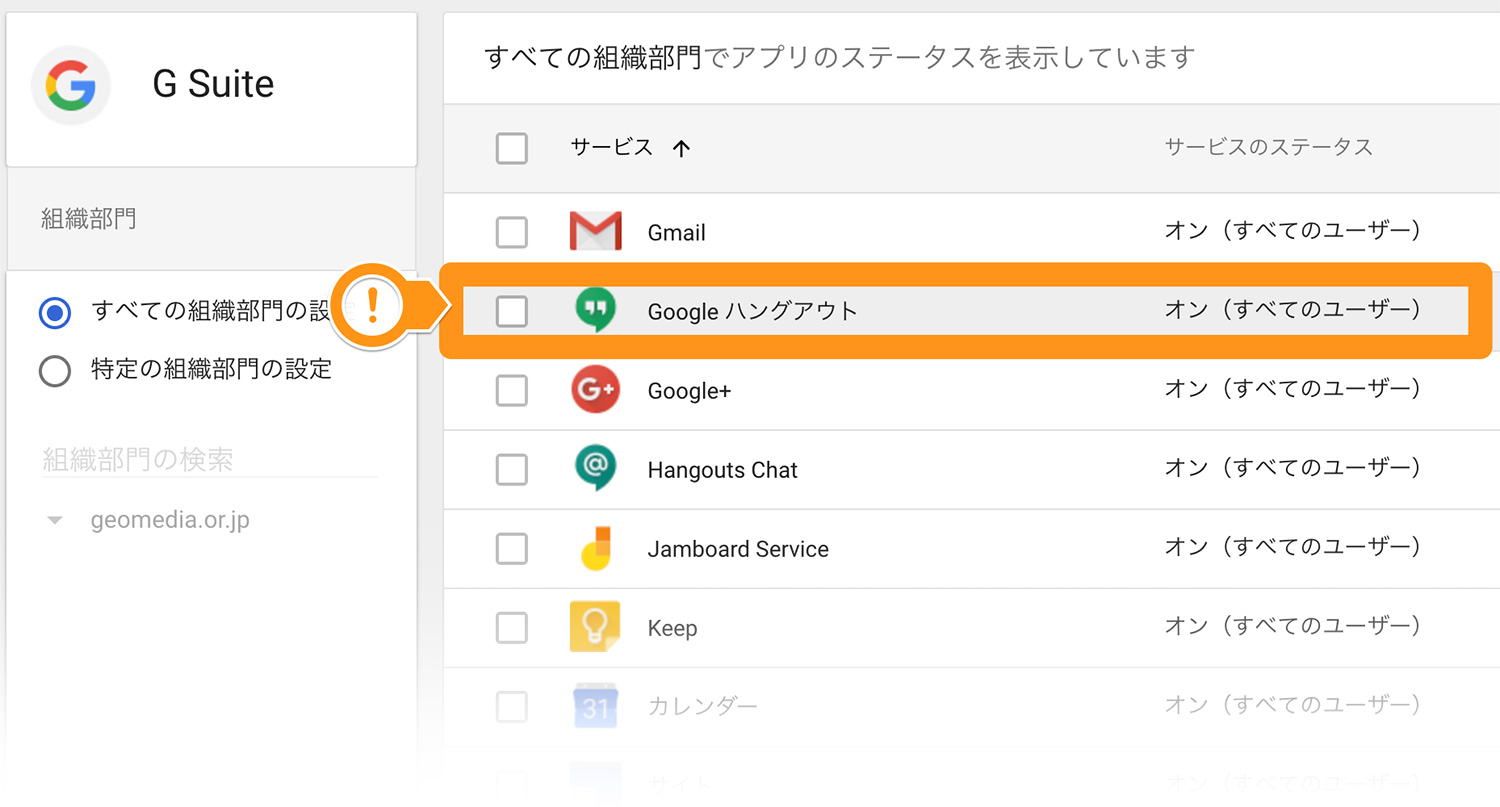Select the geomedia.or.jp organization unit
The height and width of the screenshot is (807, 1500).
[x=169, y=521]
